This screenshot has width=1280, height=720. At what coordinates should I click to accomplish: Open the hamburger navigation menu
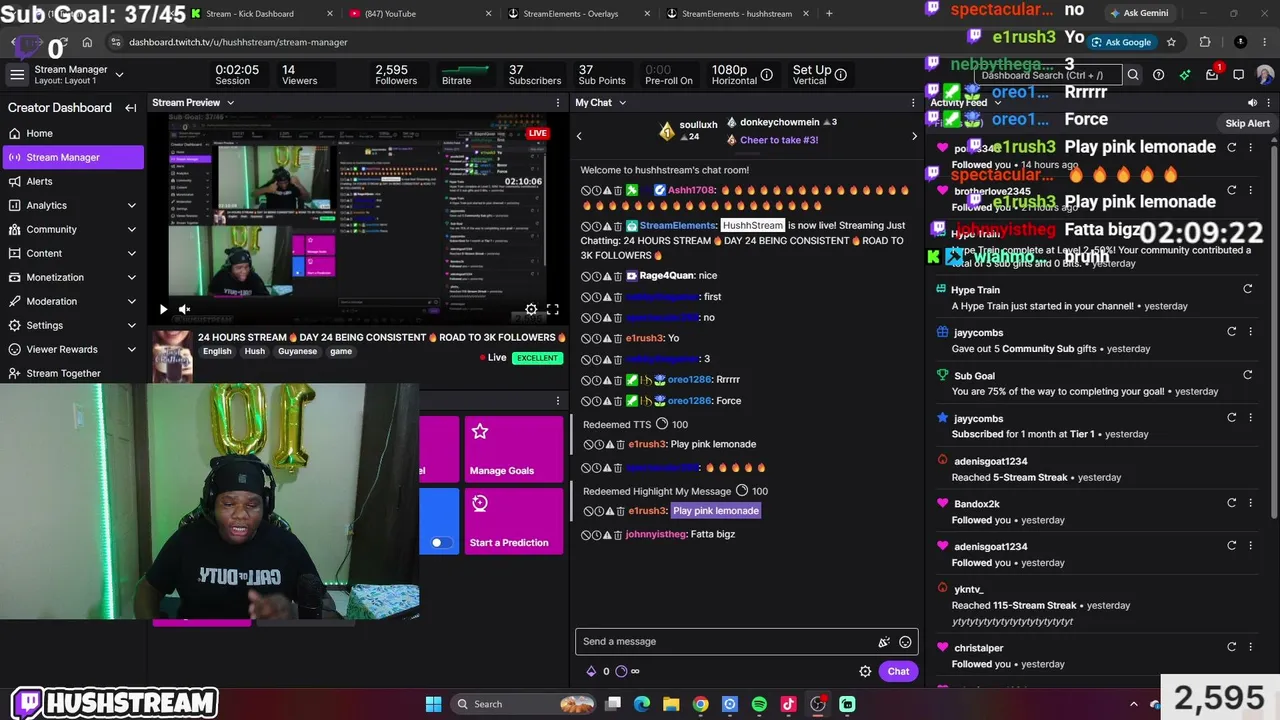click(x=17, y=75)
